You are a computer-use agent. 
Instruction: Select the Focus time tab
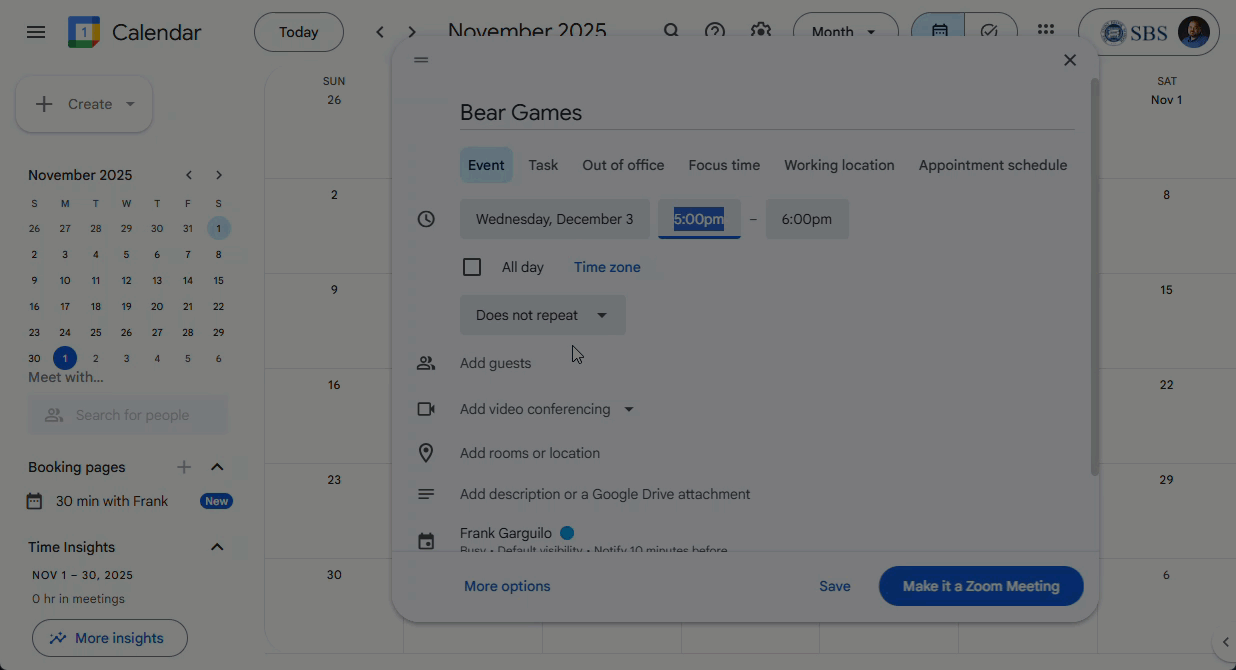724,165
